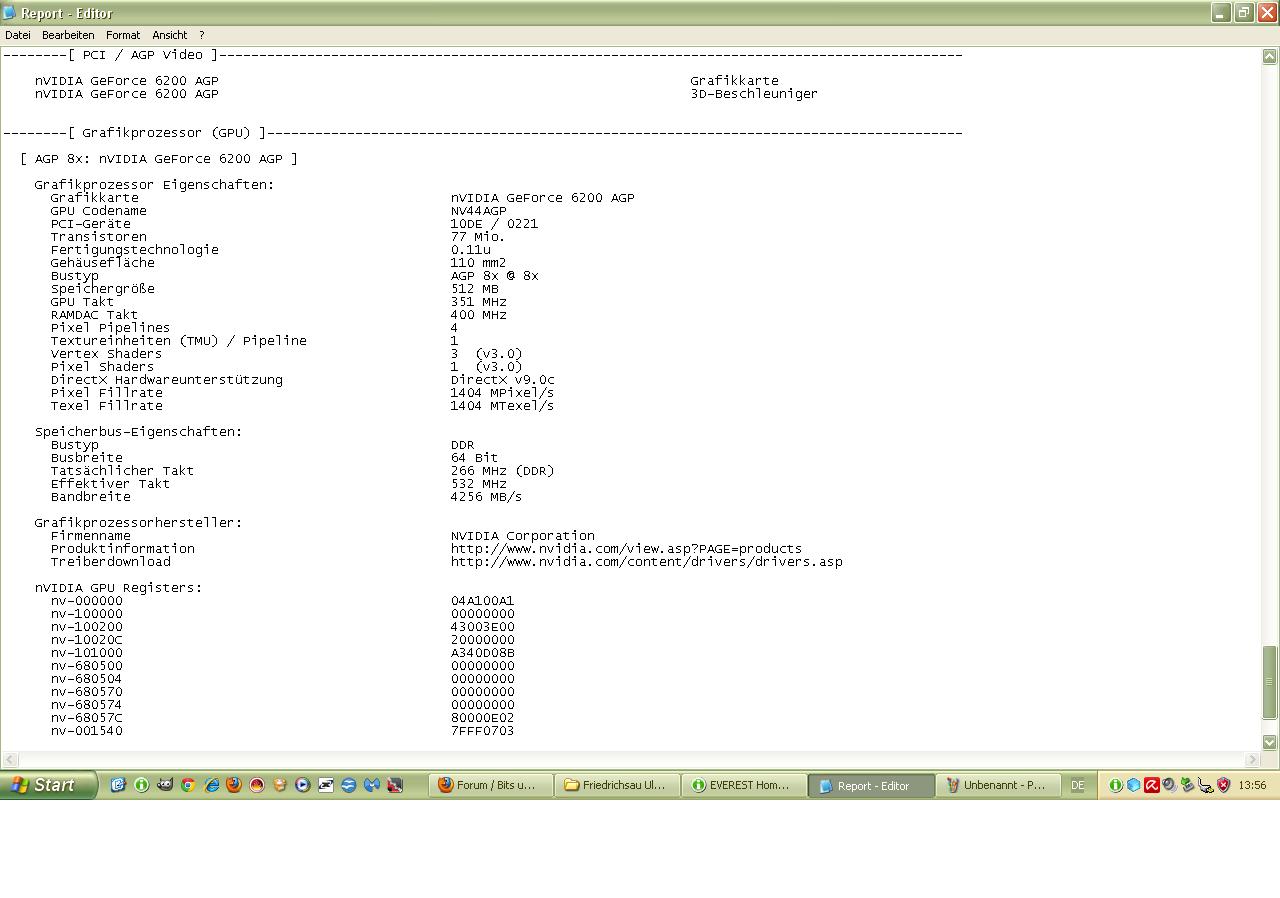1280x898 pixels.
Task: Click the Notepad icon in the title bar
Action: coord(10,13)
